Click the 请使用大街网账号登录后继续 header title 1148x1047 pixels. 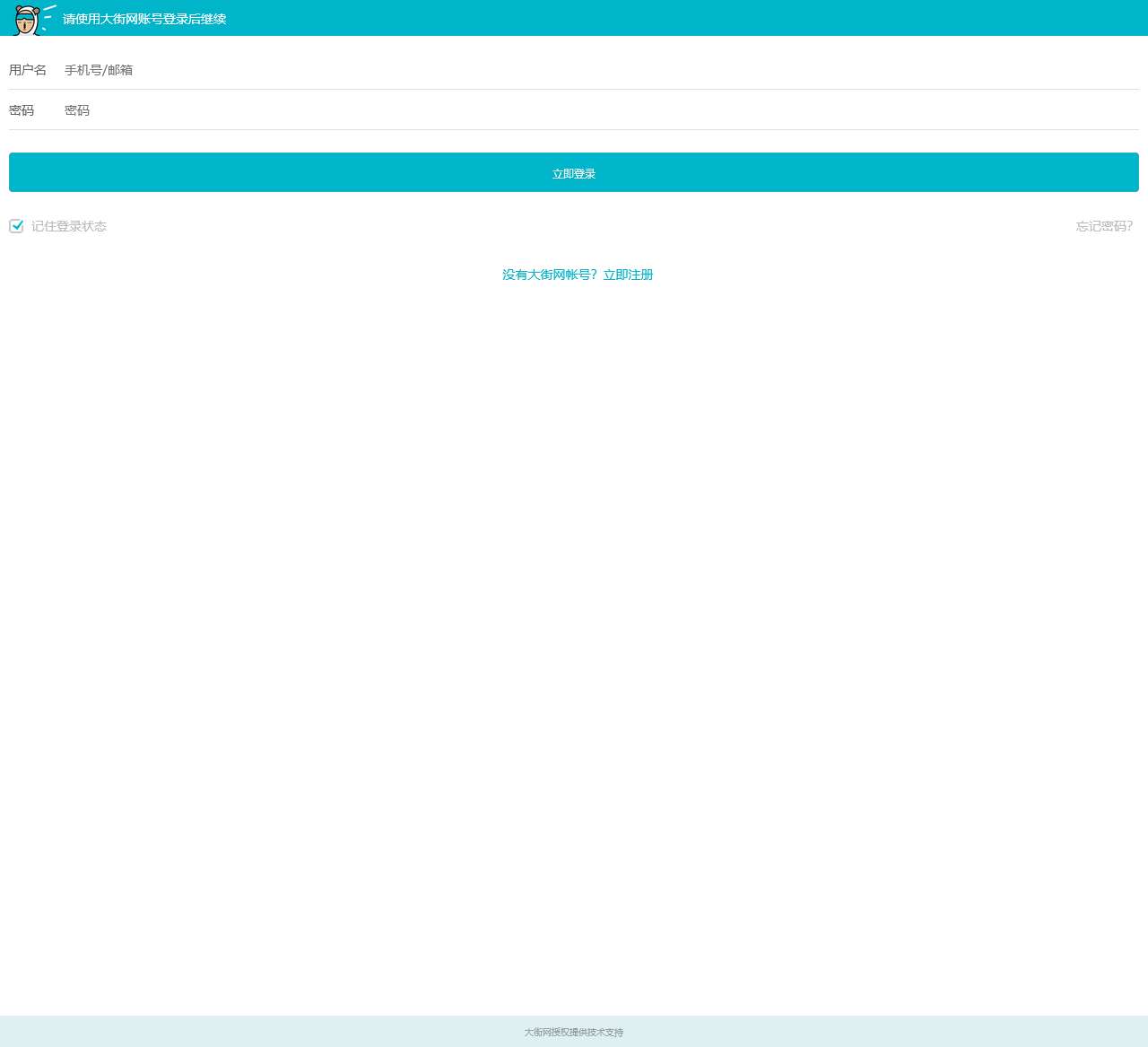tap(144, 19)
